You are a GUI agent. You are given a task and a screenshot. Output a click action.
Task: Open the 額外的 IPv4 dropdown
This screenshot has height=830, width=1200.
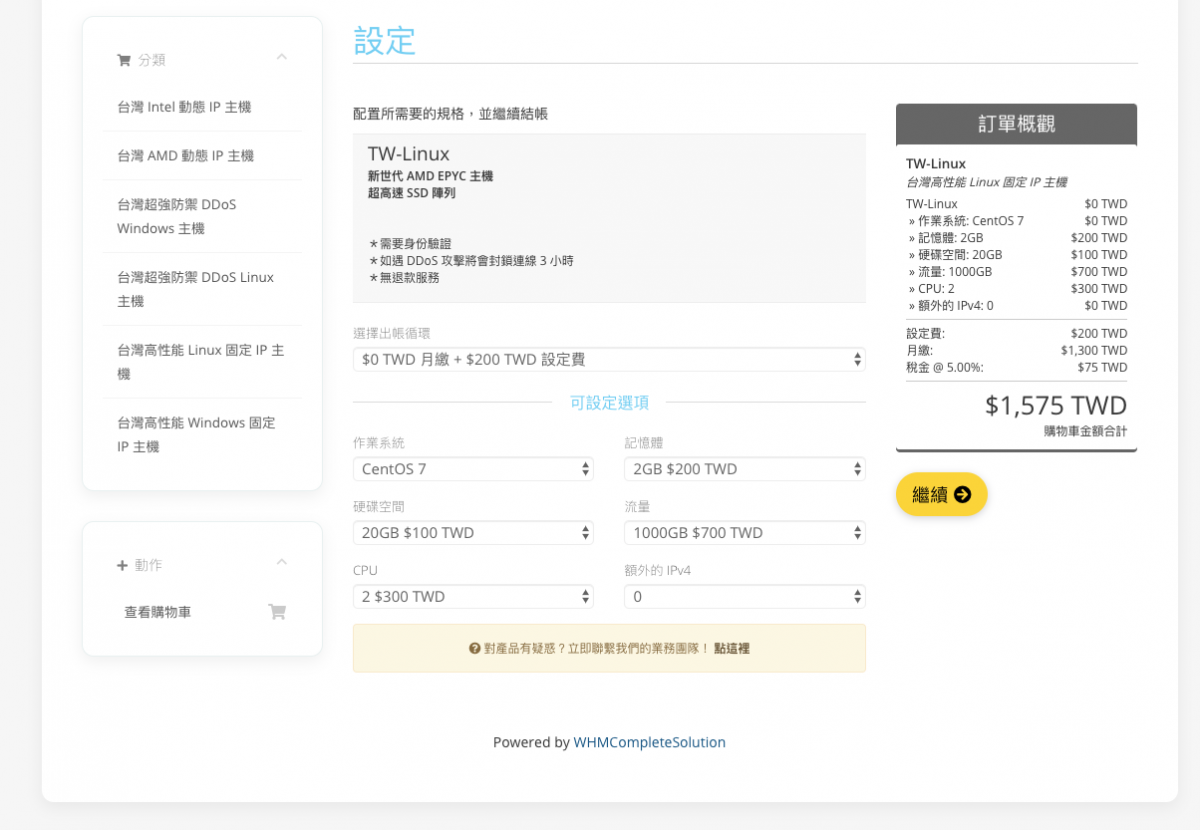click(744, 597)
